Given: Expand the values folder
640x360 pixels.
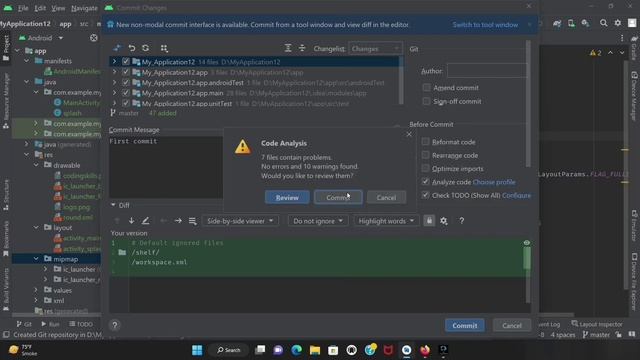Looking at the screenshot, I should 36,290.
